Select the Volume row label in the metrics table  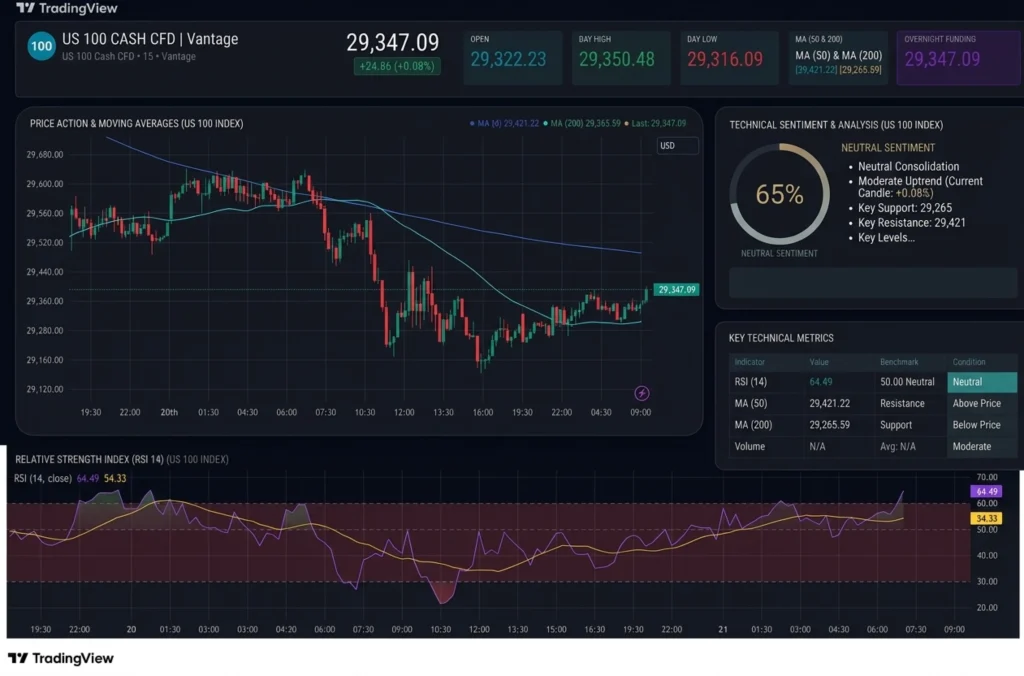point(750,447)
